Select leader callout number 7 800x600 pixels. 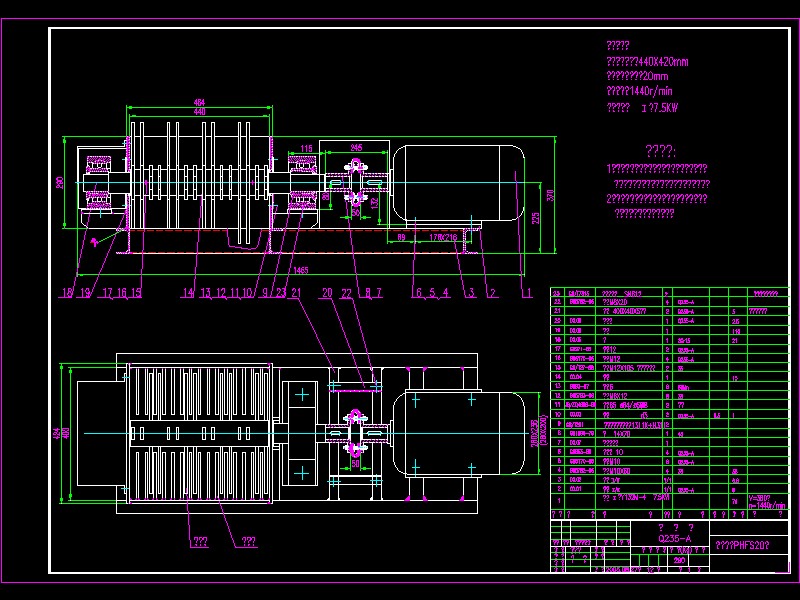tap(379, 293)
